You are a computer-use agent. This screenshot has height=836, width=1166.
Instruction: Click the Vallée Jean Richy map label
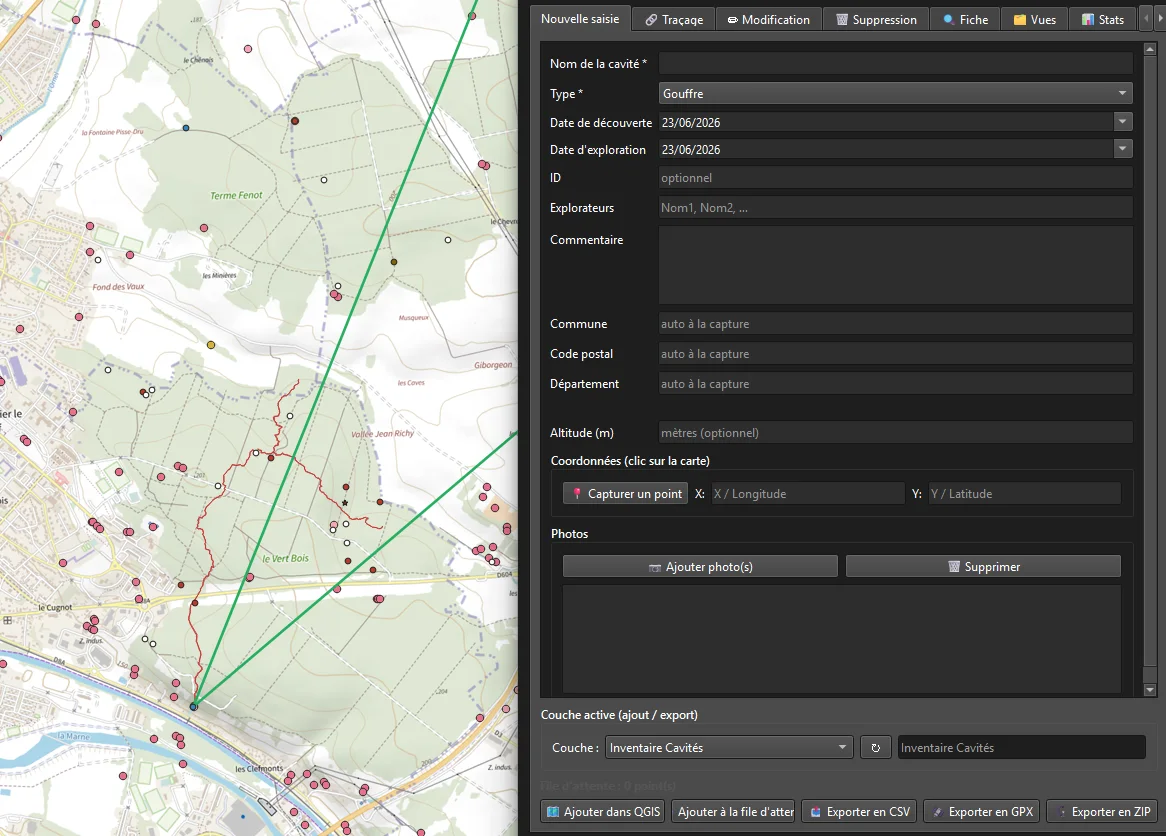click(x=382, y=434)
